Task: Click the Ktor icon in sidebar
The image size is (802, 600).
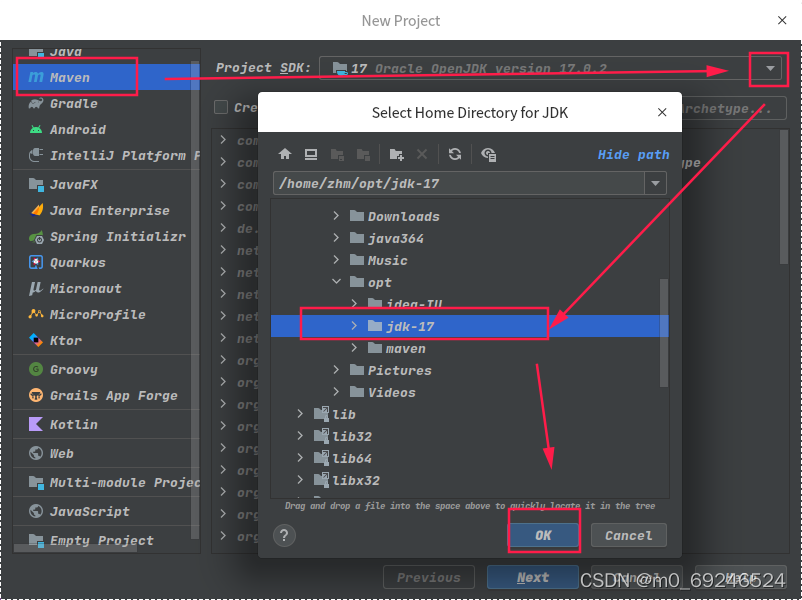Action: tap(36, 340)
